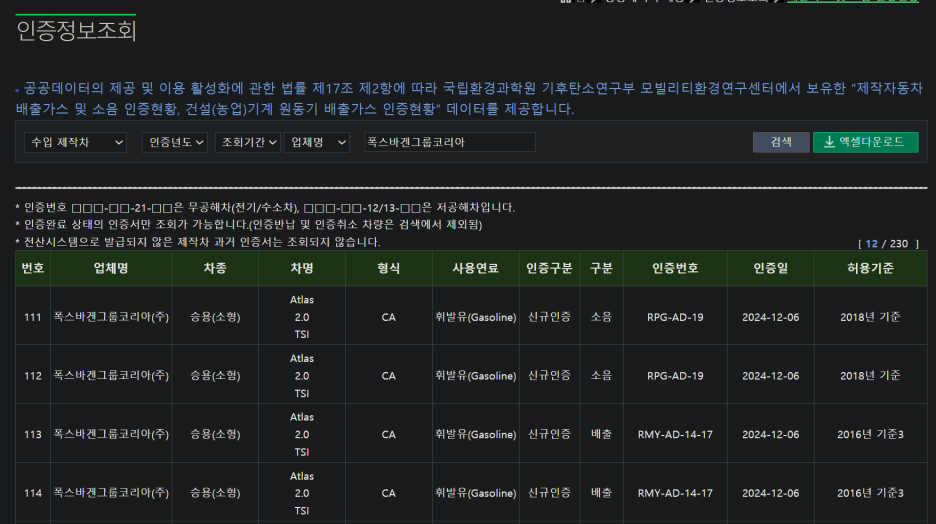Select row number 111
This screenshot has width=936, height=524.
pos(33,317)
